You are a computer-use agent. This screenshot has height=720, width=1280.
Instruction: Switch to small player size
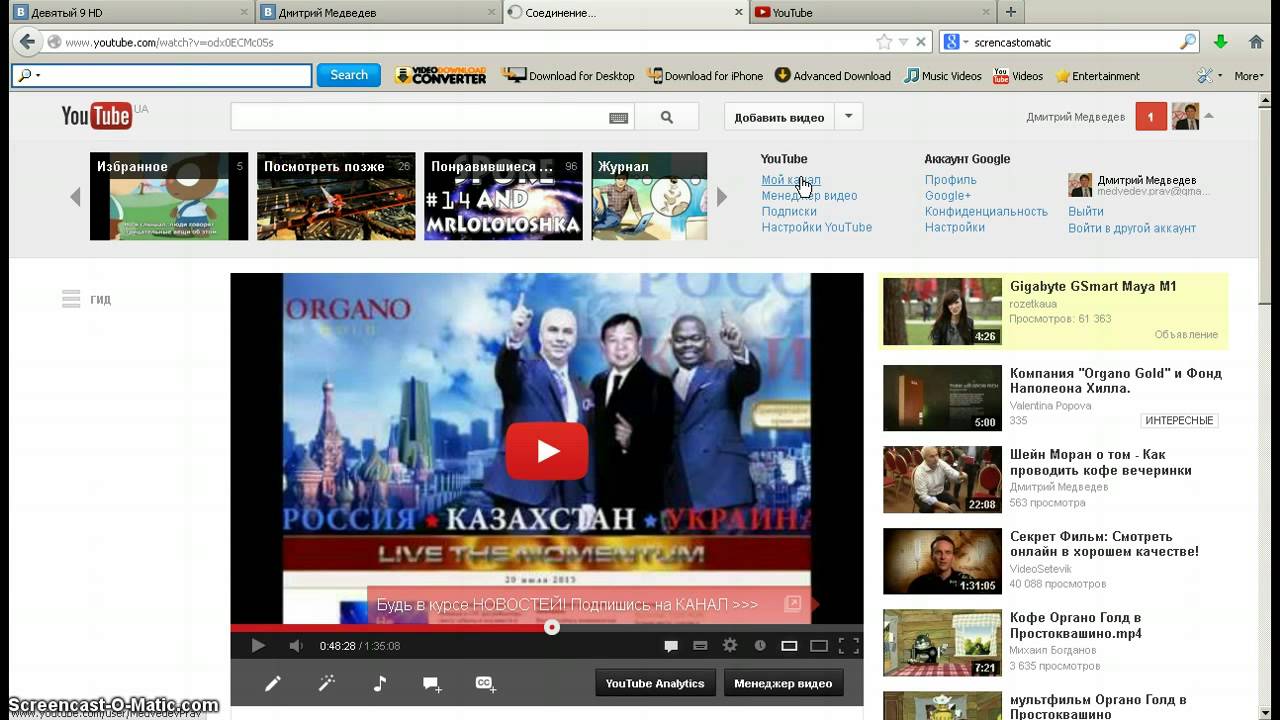tap(789, 646)
